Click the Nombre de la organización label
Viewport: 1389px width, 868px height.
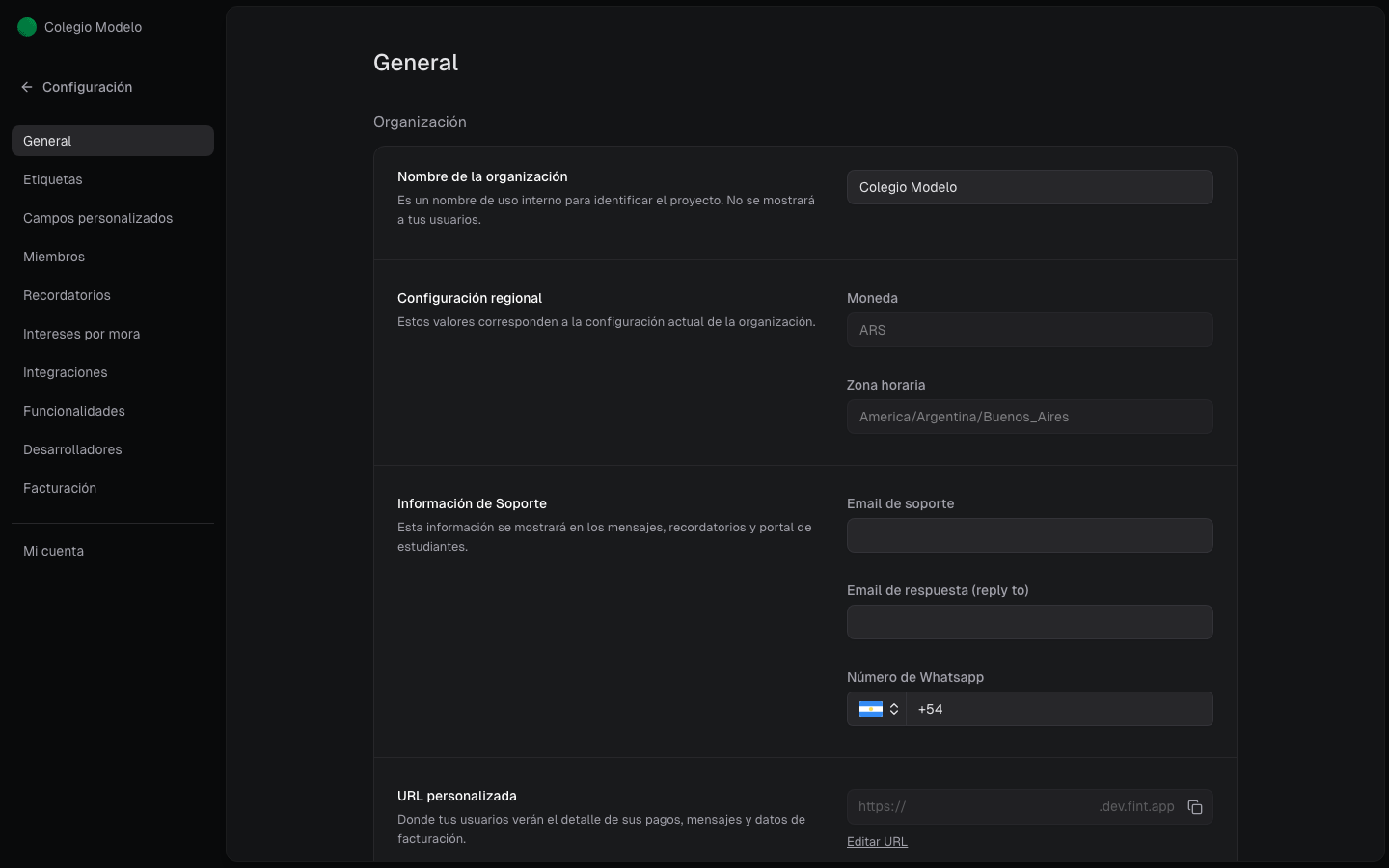click(482, 176)
